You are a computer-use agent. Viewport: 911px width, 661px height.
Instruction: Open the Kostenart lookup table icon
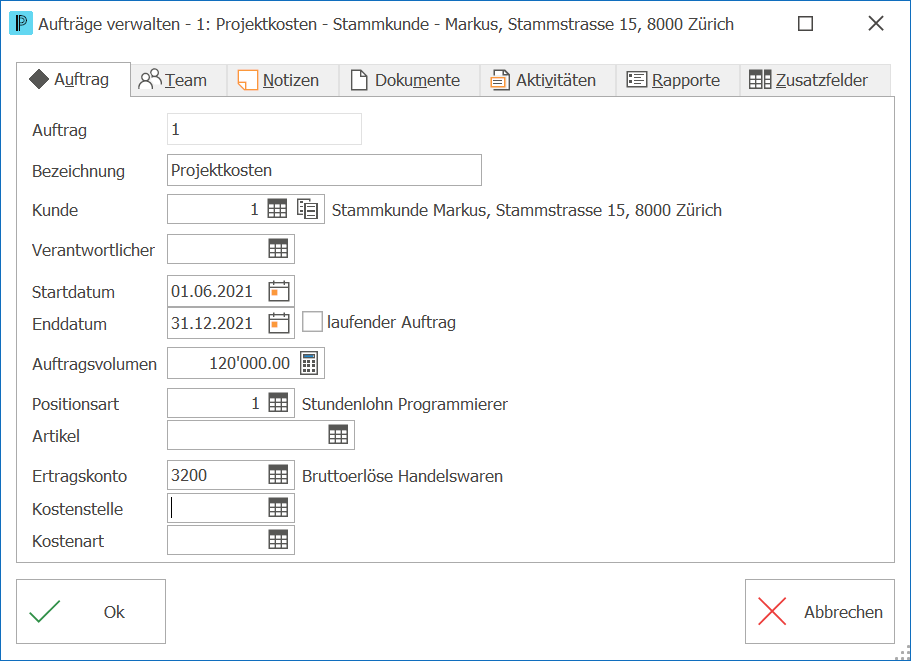point(278,540)
